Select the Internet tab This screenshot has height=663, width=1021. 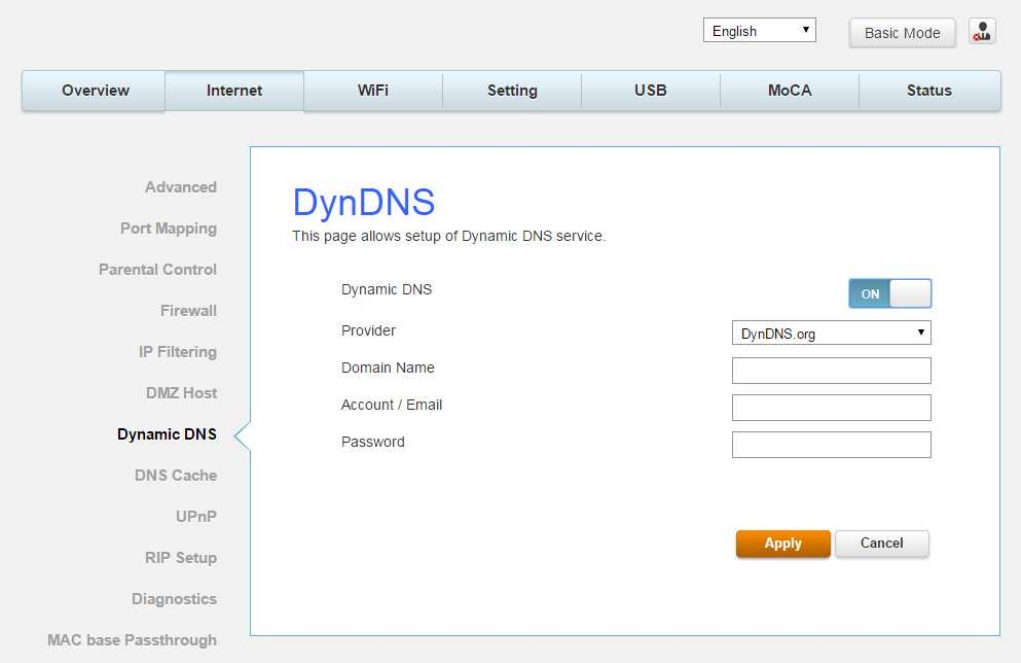[234, 91]
